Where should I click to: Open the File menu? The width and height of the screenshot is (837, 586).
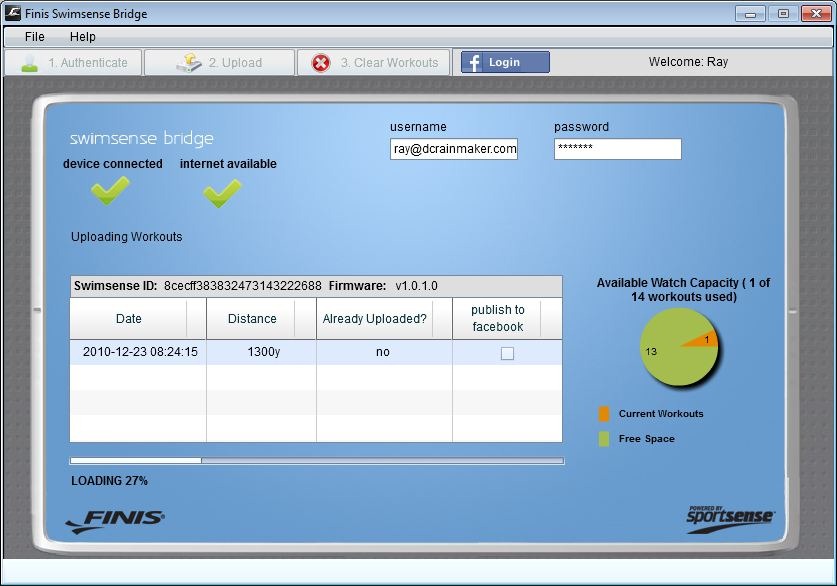tap(35, 37)
